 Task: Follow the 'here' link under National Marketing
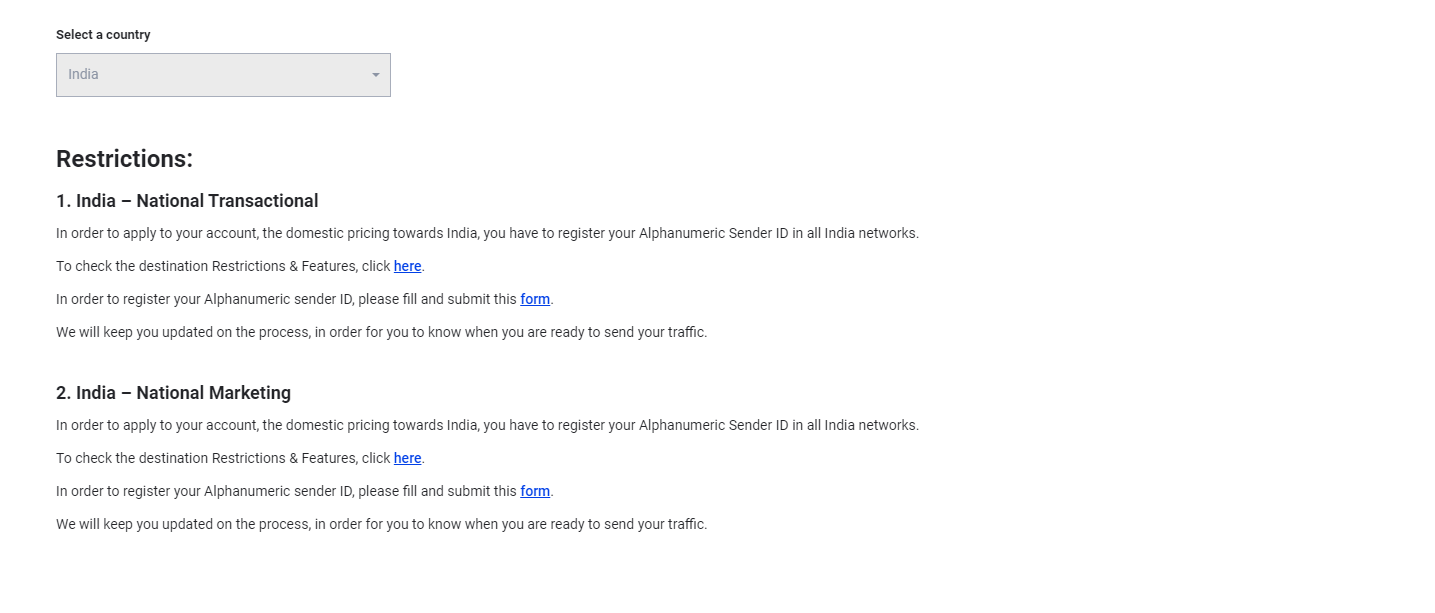click(x=407, y=458)
